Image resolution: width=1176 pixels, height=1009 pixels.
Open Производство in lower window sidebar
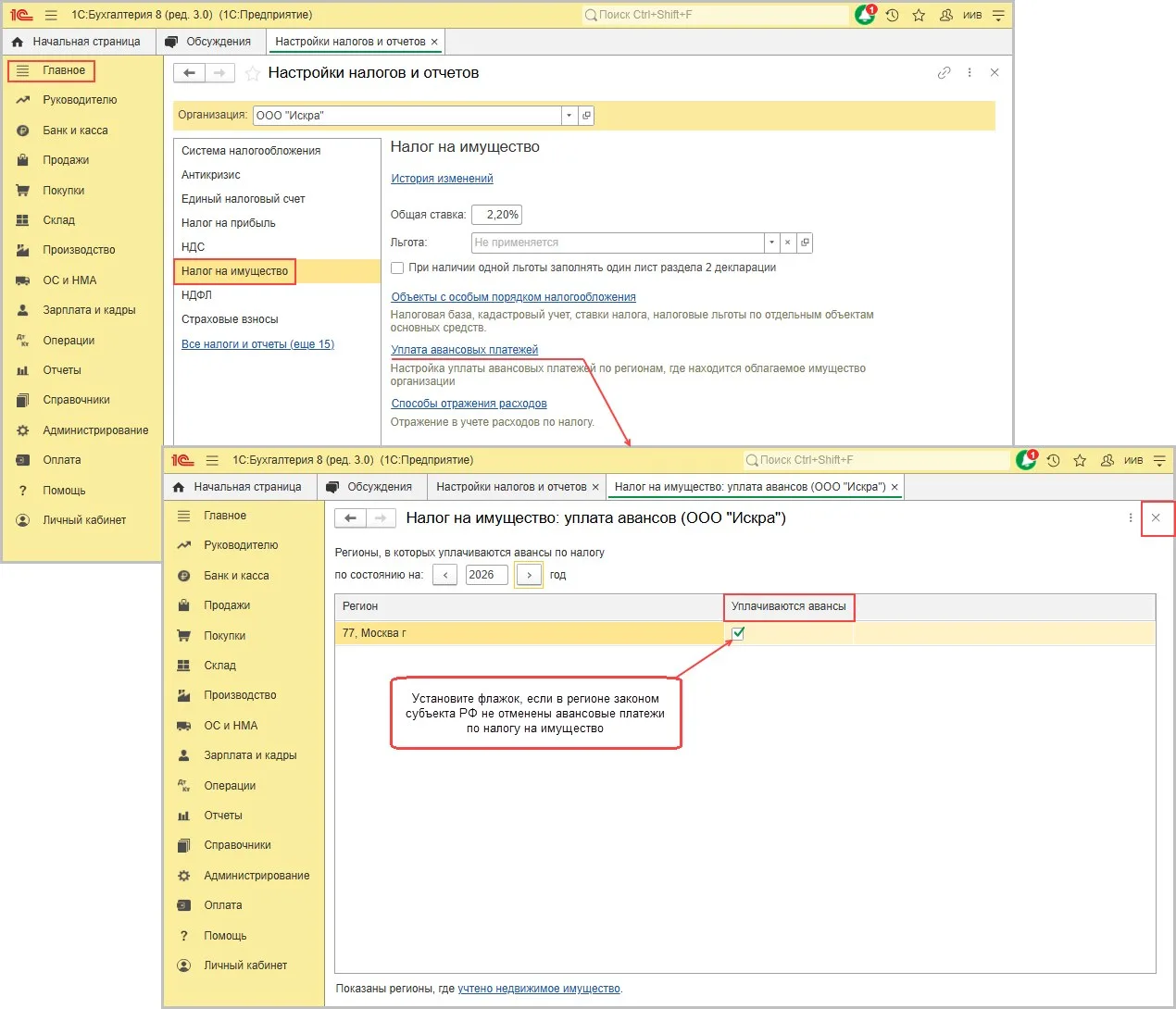pyautogui.click(x=240, y=695)
